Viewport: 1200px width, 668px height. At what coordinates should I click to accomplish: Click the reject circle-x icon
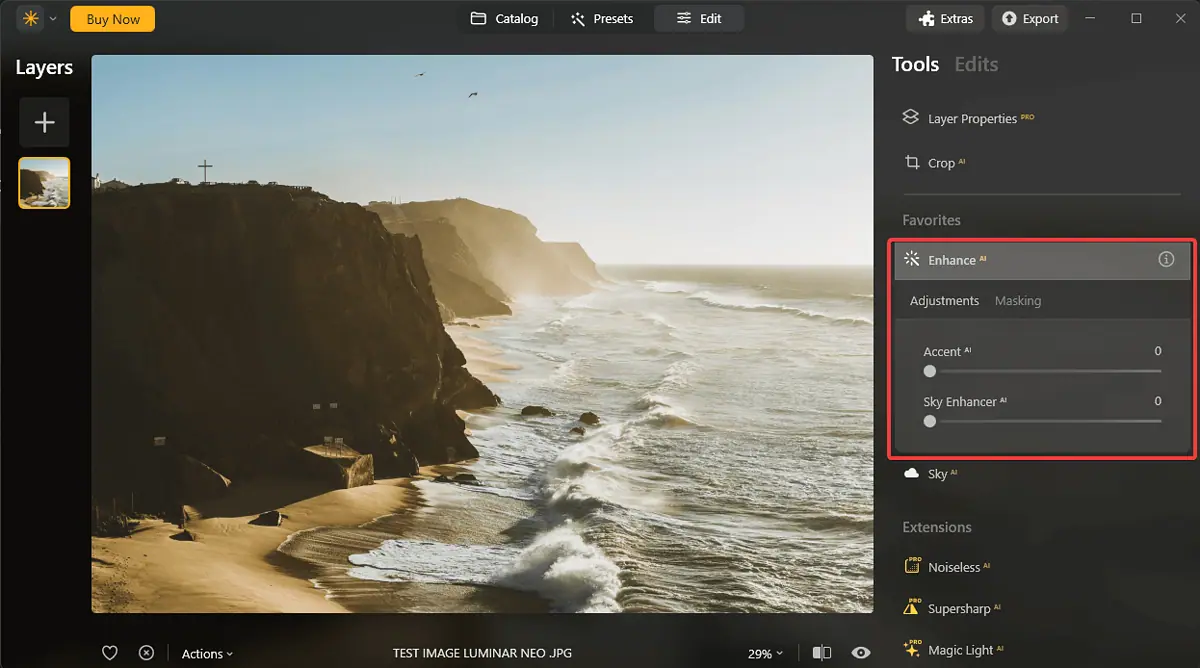click(x=146, y=653)
